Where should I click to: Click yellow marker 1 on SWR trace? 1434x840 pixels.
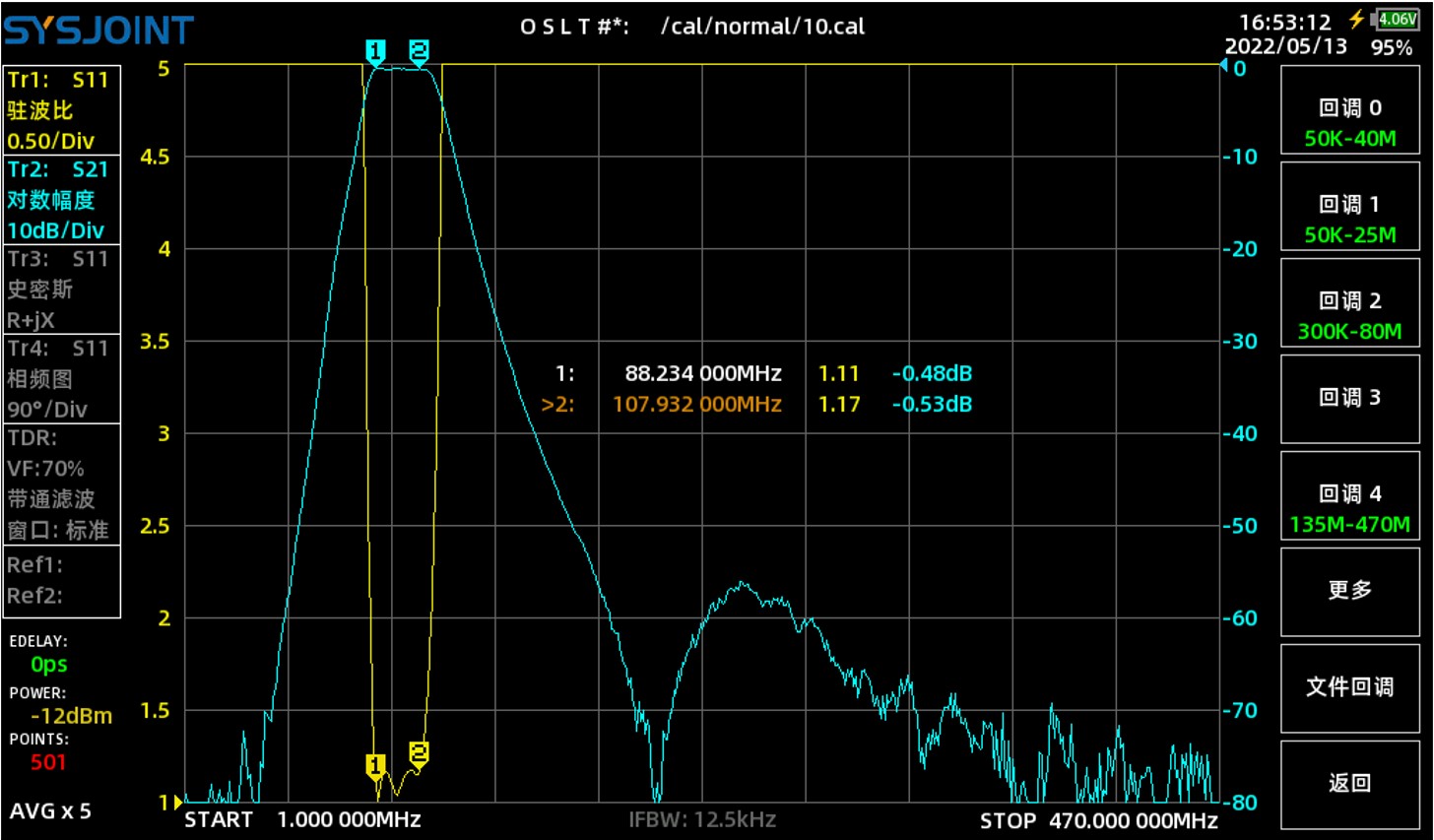point(374,767)
